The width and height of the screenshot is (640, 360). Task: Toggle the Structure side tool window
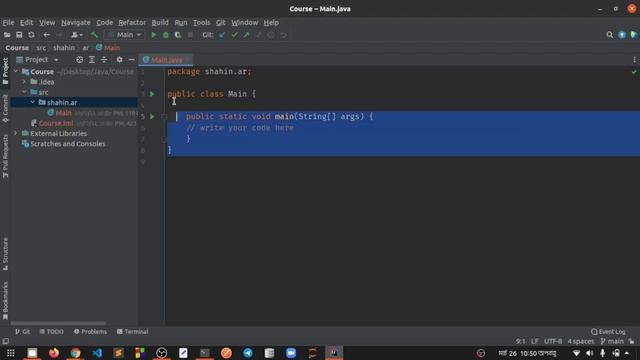pyautogui.click(x=5, y=253)
